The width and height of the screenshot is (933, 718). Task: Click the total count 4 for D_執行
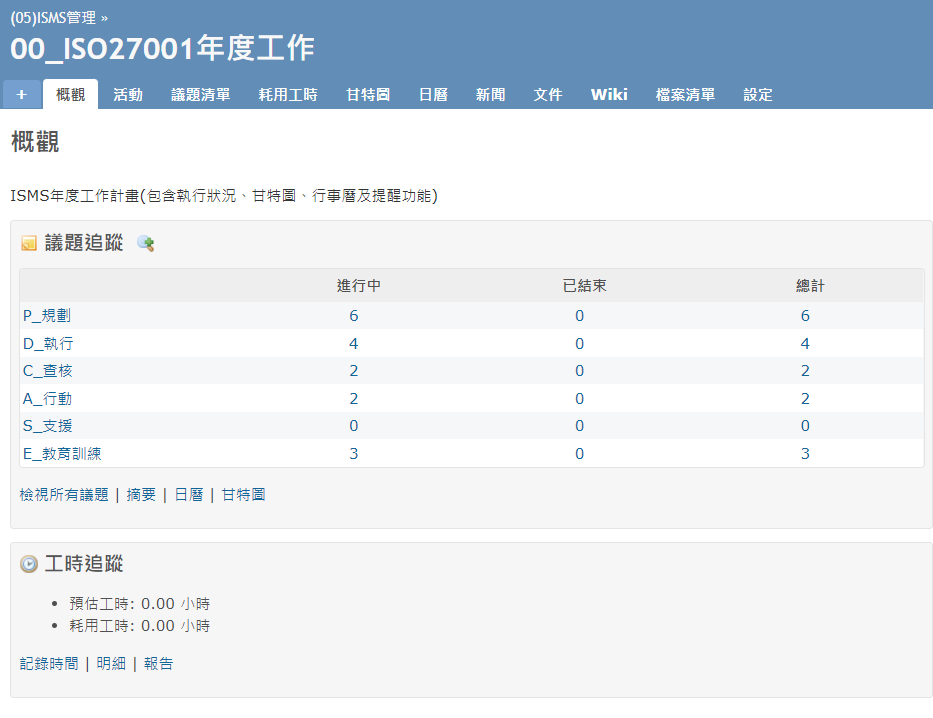(805, 344)
